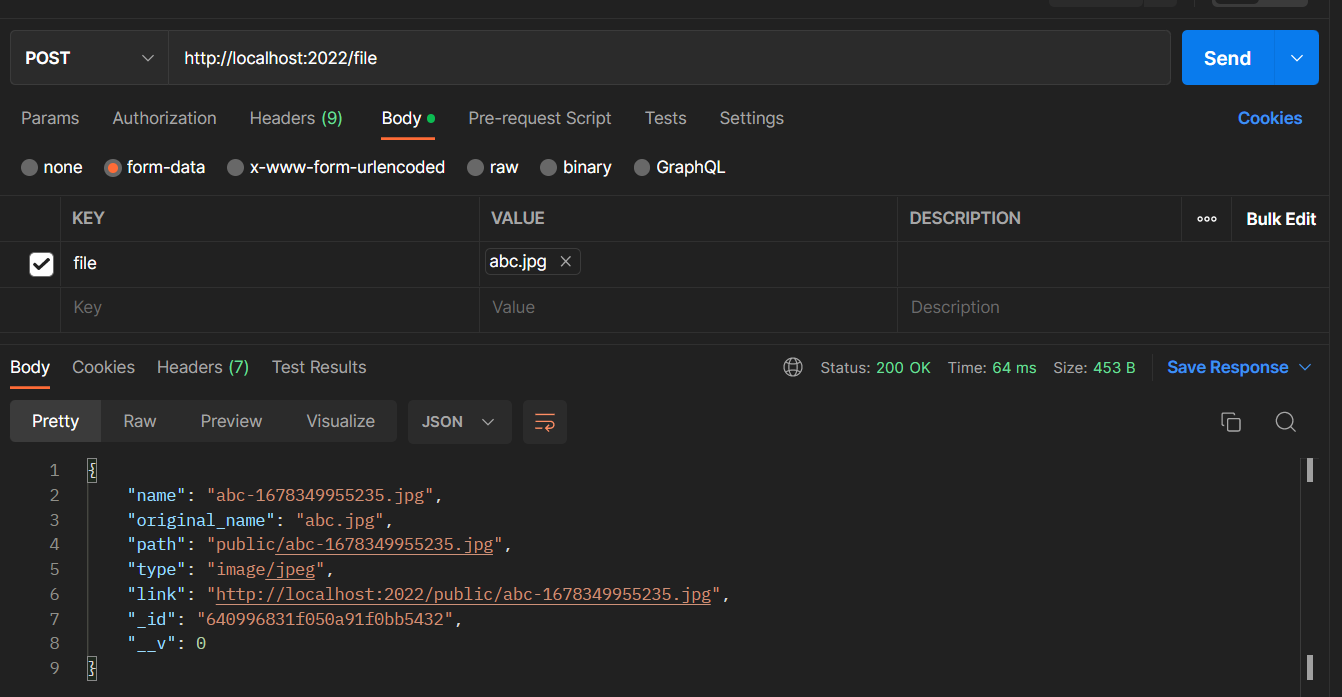The width and height of the screenshot is (1342, 697).
Task: Click the request URL field
Action: click(669, 58)
